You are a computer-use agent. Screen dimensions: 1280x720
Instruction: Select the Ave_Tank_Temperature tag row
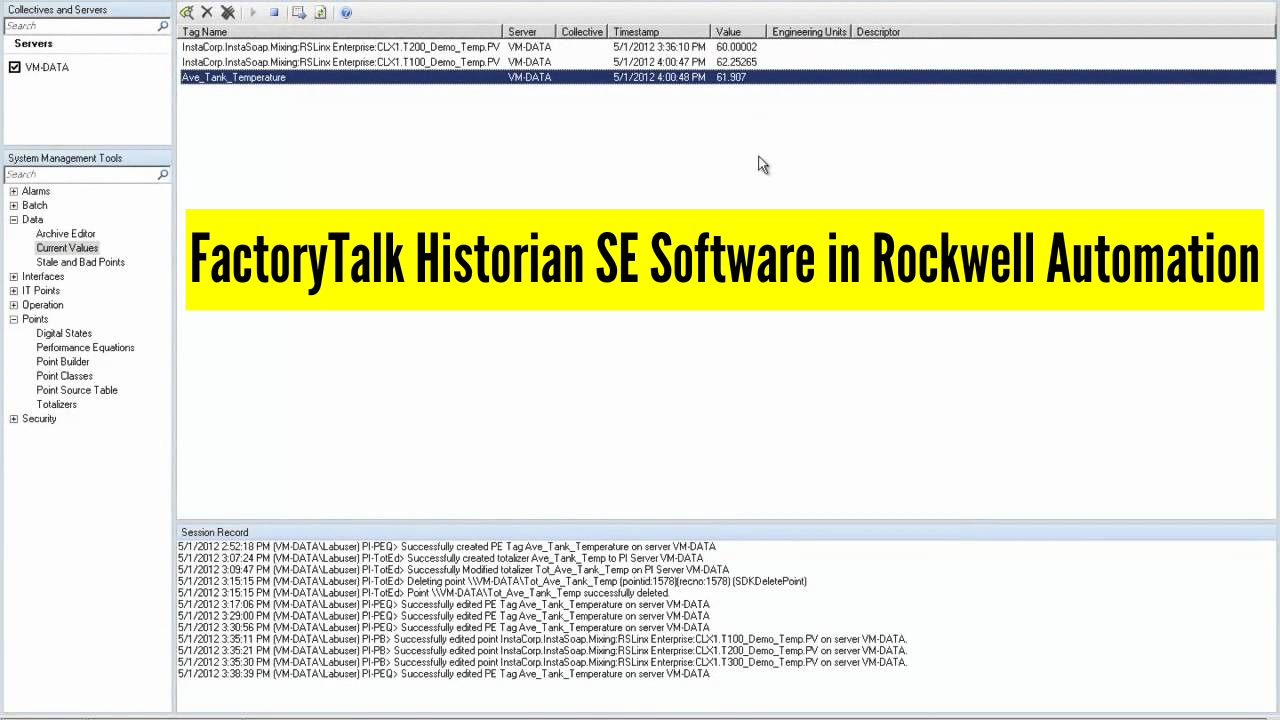(x=727, y=77)
